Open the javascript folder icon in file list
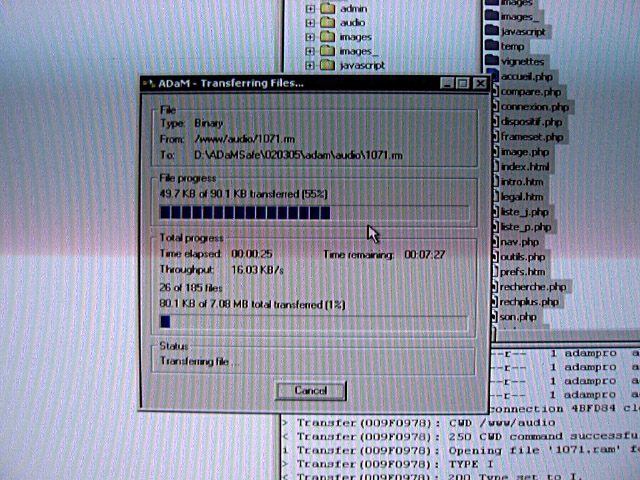 (491, 31)
